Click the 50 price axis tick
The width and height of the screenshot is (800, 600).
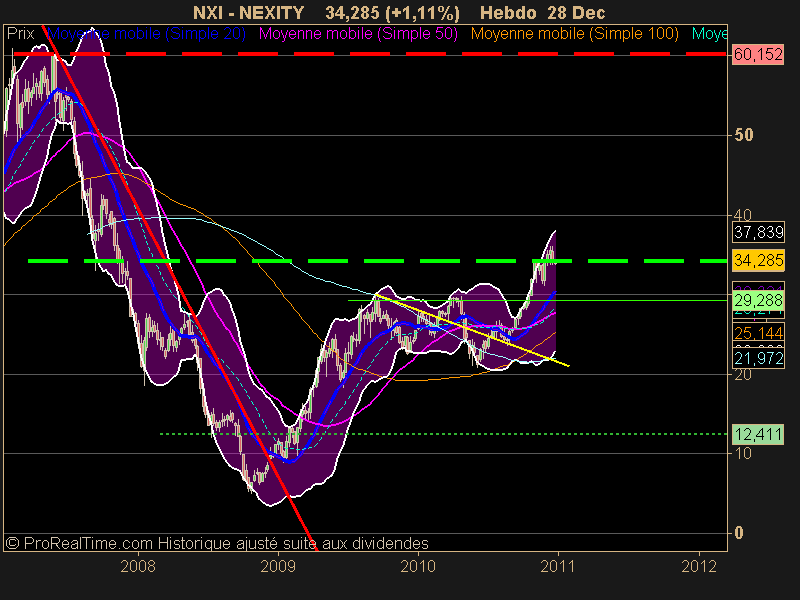point(743,135)
